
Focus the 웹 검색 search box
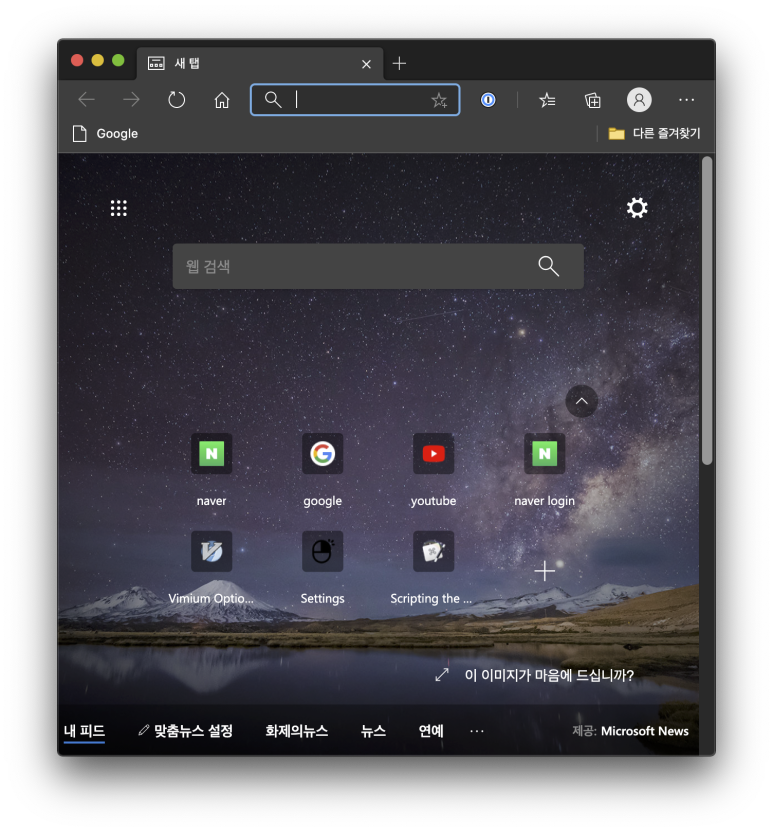(x=378, y=266)
